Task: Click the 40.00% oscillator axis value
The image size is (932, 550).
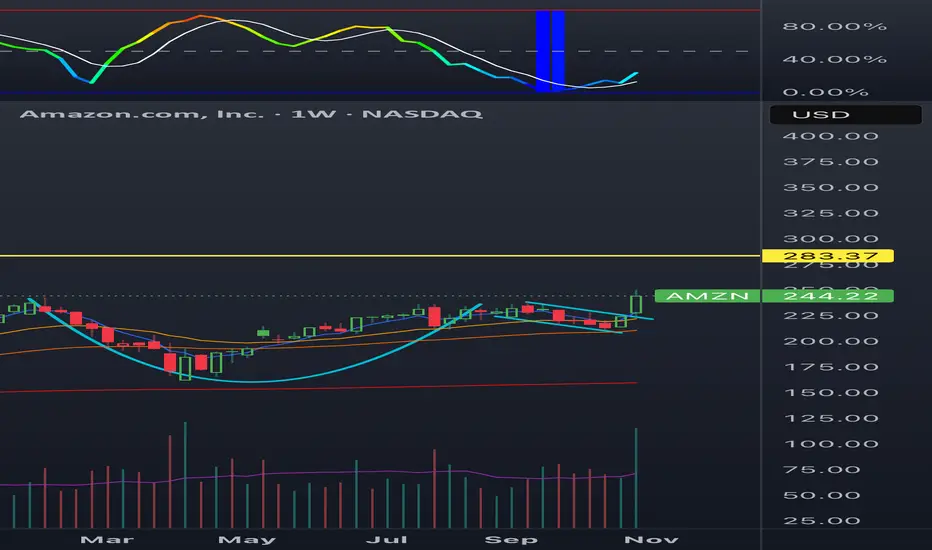Action: click(x=835, y=59)
